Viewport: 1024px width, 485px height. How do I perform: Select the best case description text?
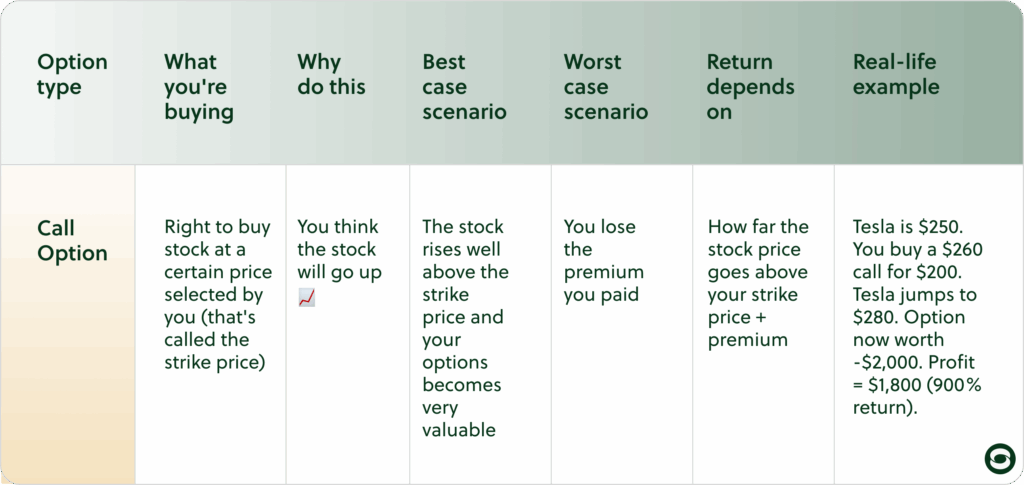(463, 328)
